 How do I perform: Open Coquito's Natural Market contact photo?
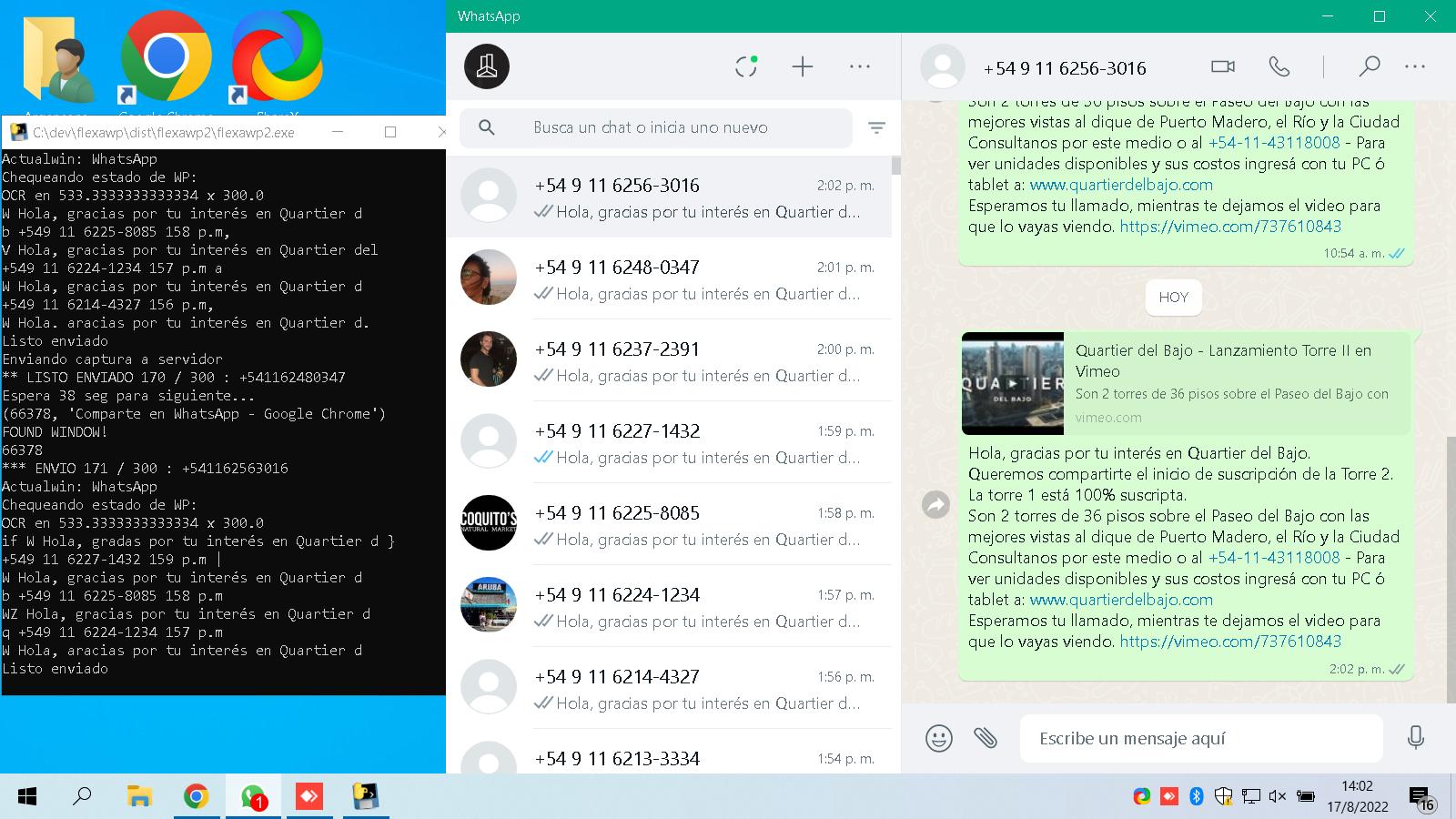pyautogui.click(x=489, y=523)
